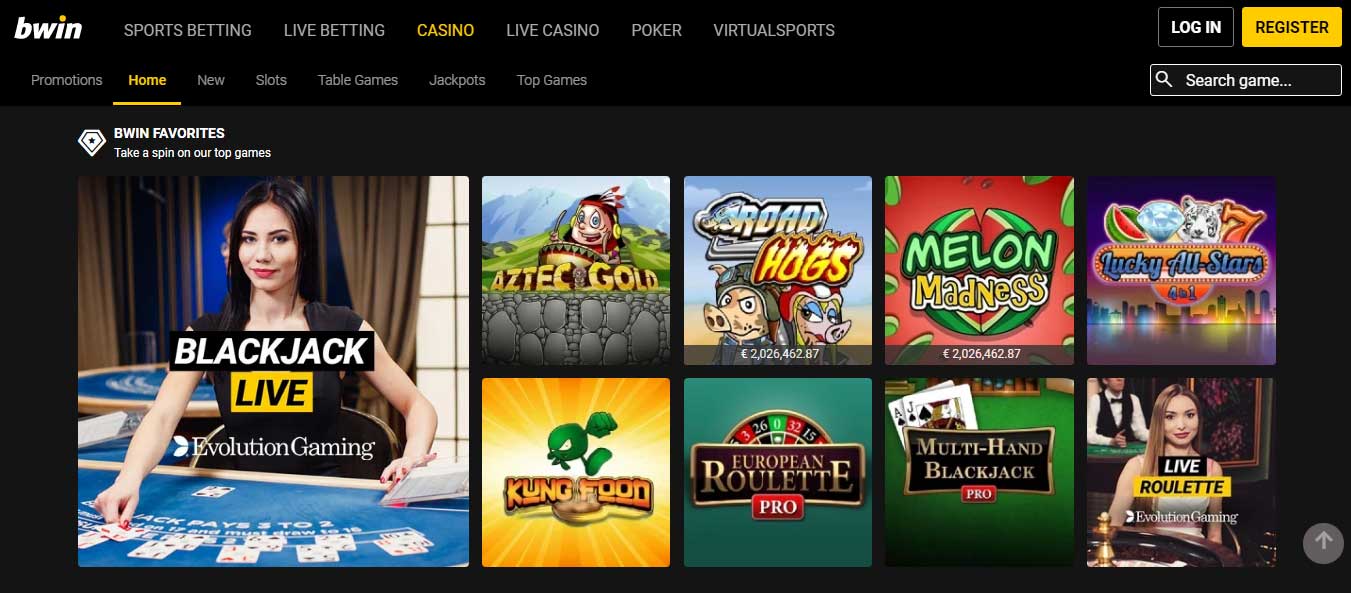
Task: Switch to the Slots tab
Action: point(271,80)
